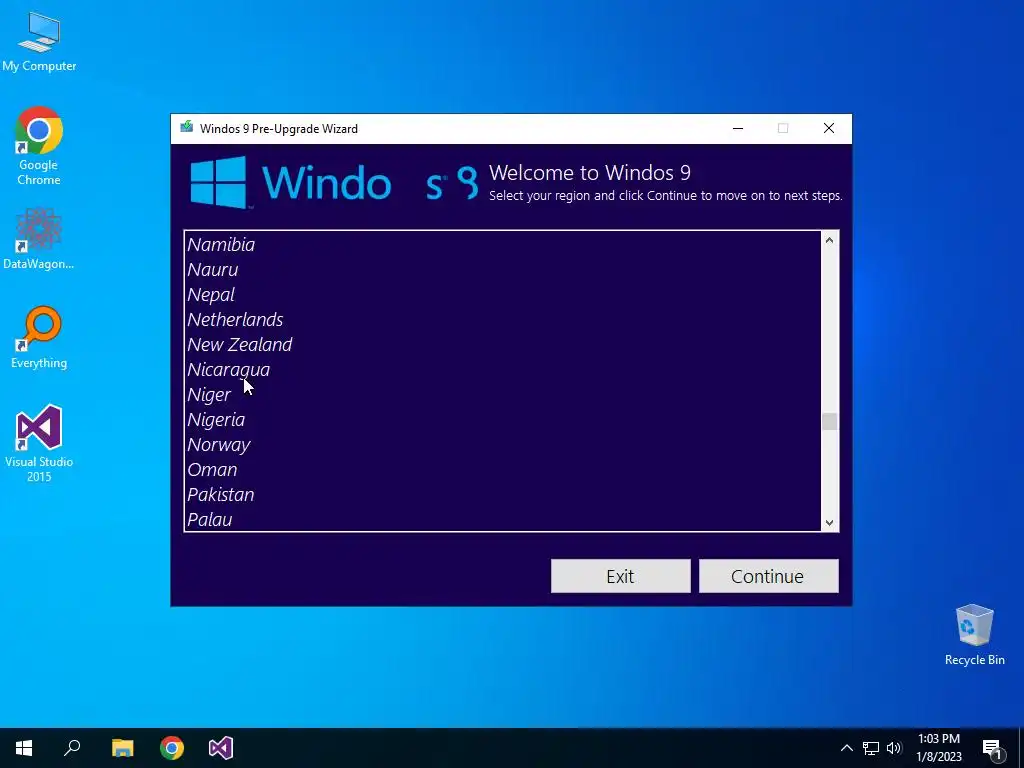
Task: Click the Exit button
Action: [x=620, y=576]
